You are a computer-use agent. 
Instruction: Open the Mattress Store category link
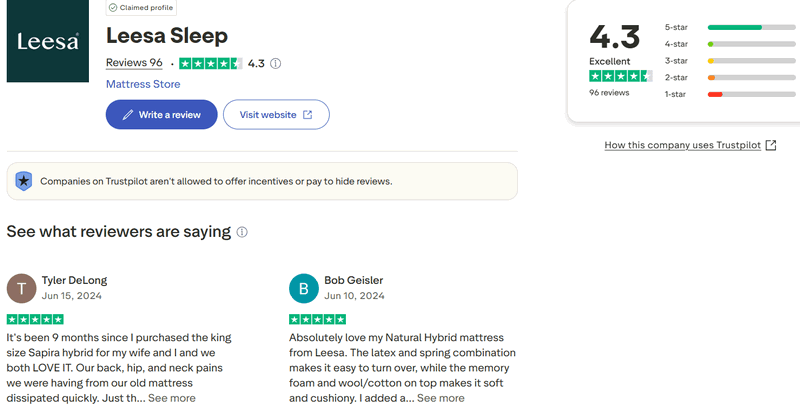pyautogui.click(x=143, y=84)
